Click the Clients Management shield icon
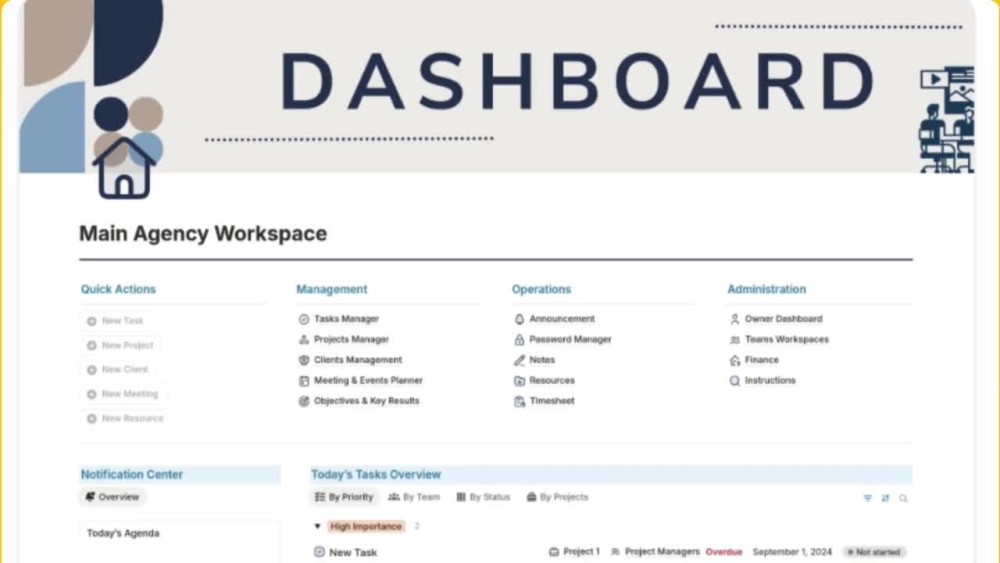 (x=304, y=360)
